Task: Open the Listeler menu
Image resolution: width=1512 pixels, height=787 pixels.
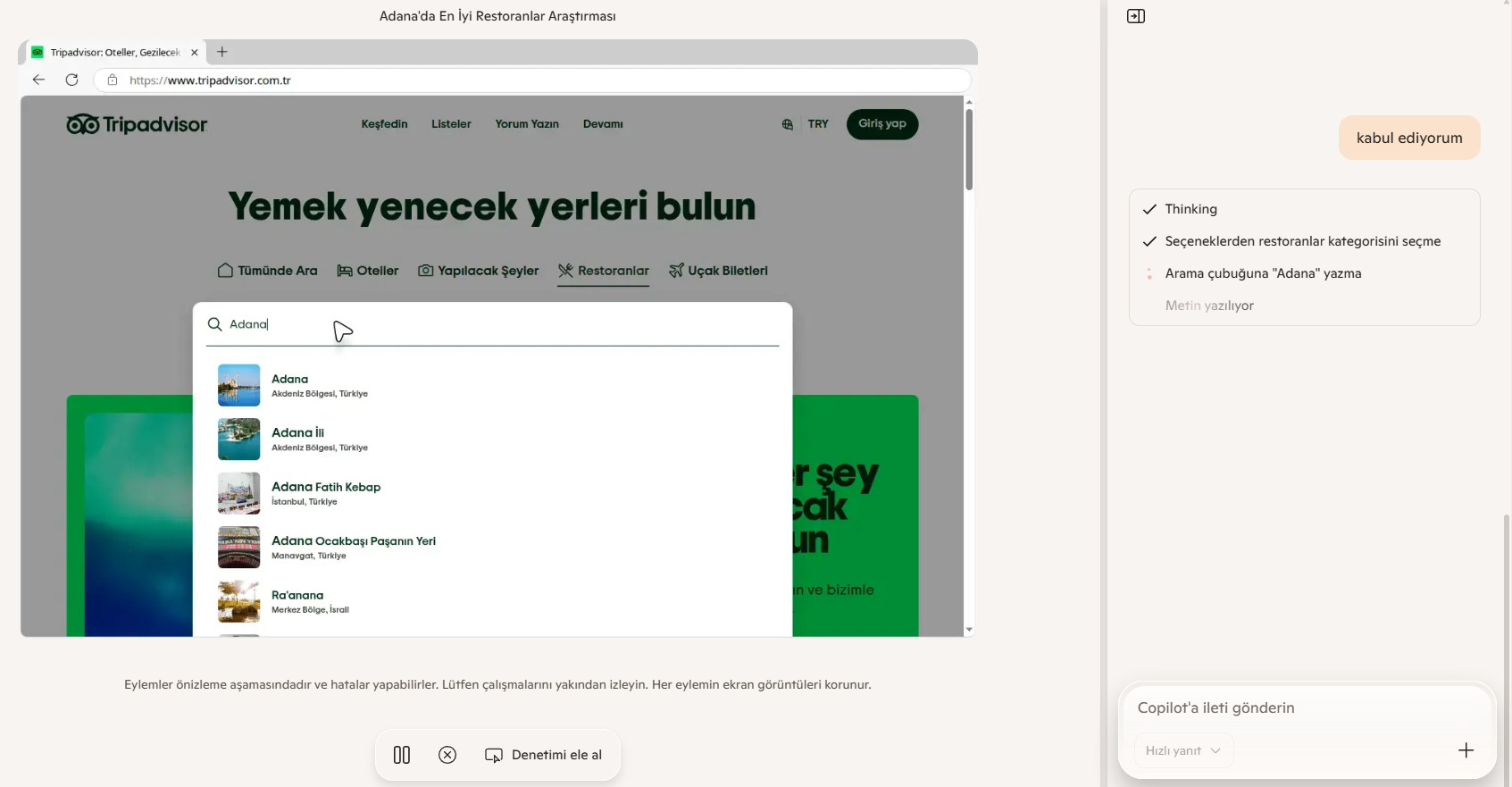Action: (x=451, y=124)
